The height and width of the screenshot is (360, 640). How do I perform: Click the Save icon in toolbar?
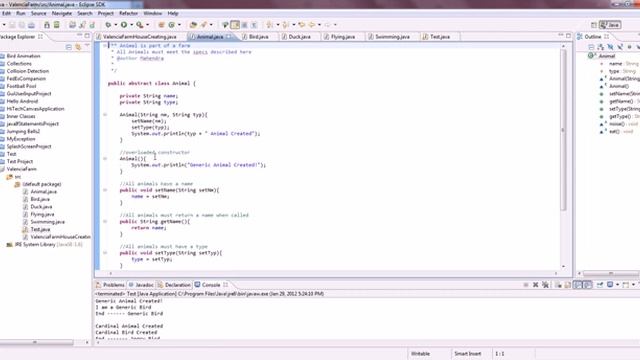coord(12,25)
